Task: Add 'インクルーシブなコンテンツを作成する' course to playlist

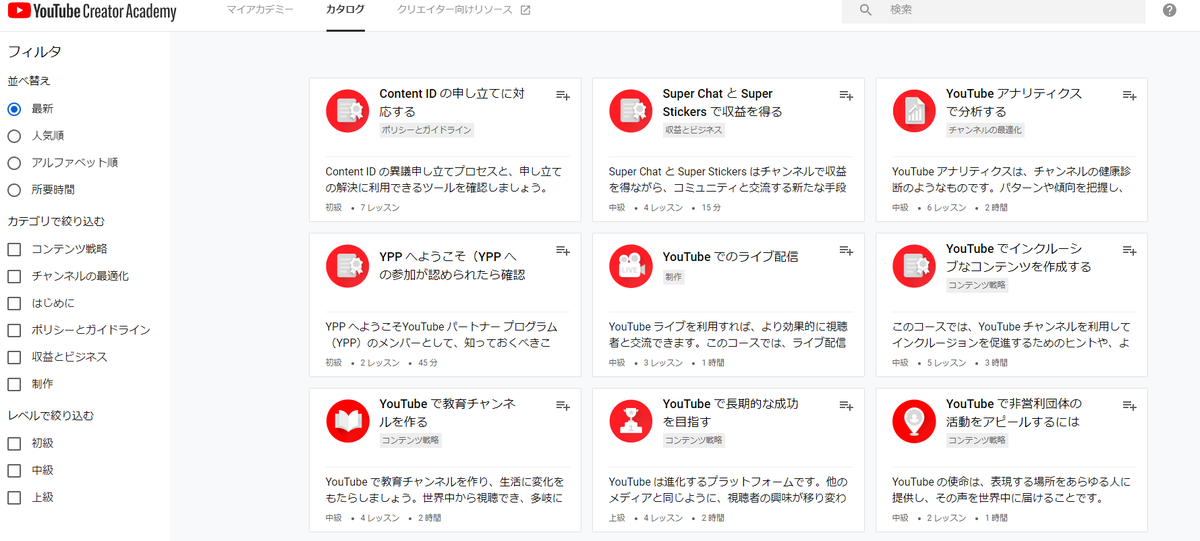Action: (x=1129, y=250)
